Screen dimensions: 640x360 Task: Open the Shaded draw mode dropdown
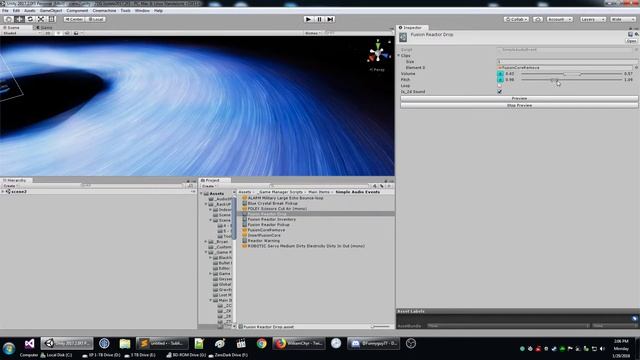click(21, 33)
